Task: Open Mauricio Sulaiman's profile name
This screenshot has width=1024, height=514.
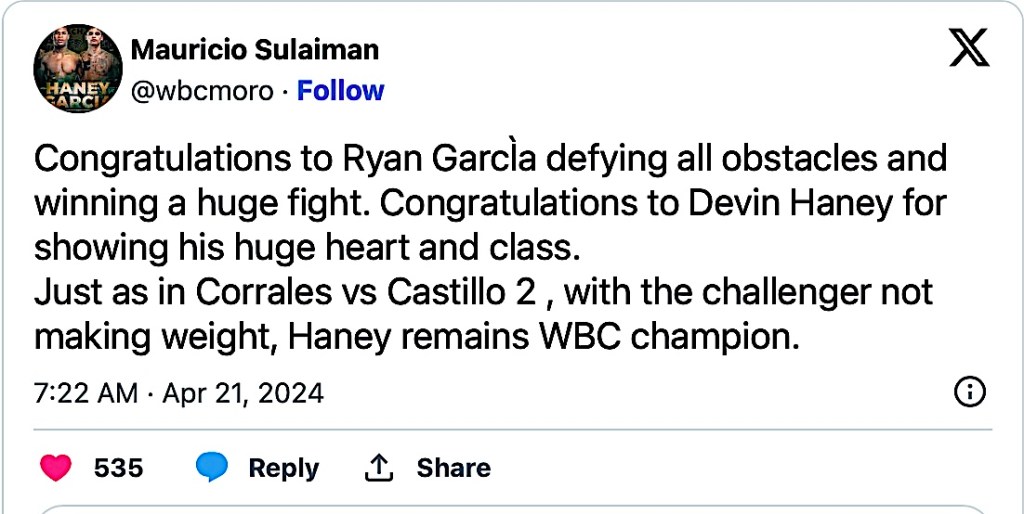Action: 255,49
